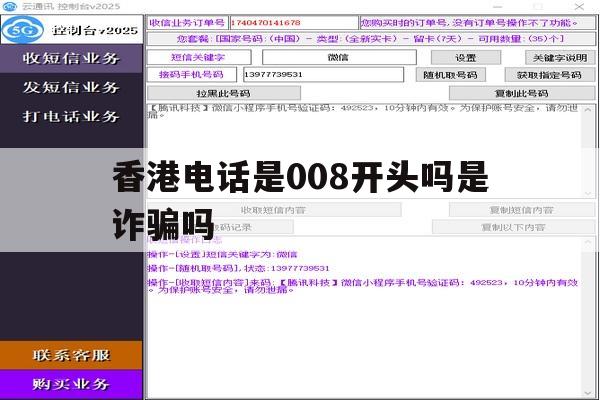Click the 5G cloud logo icon
Screen dimensions: 600x400
[x=22, y=29]
